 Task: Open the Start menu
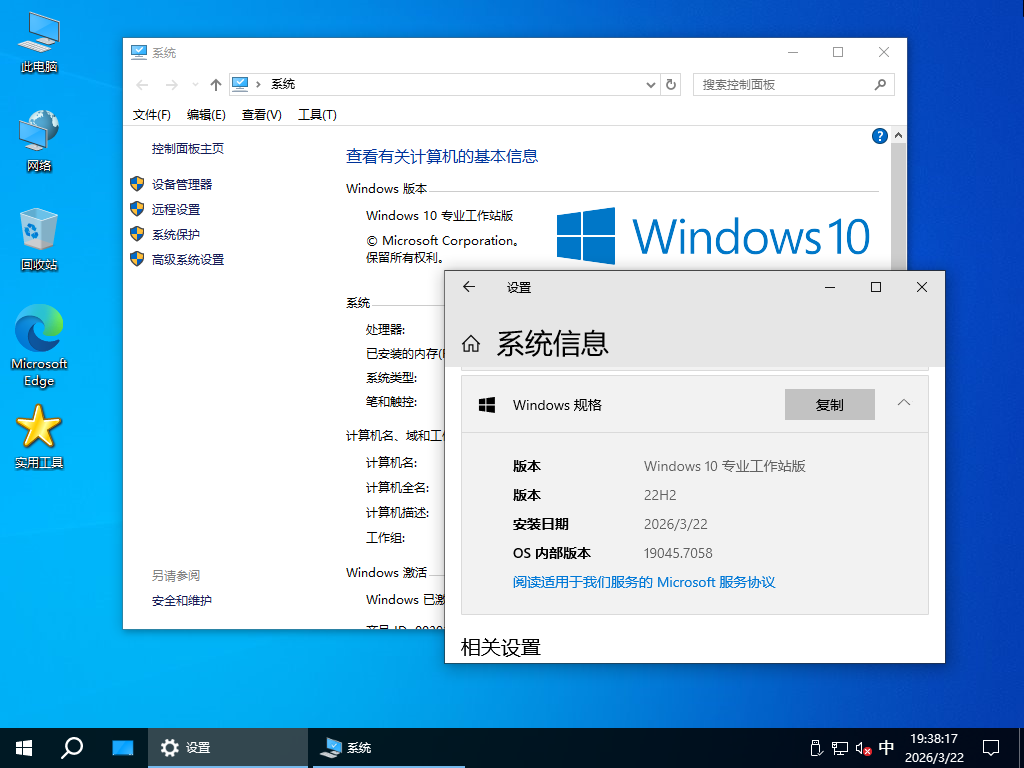click(22, 747)
